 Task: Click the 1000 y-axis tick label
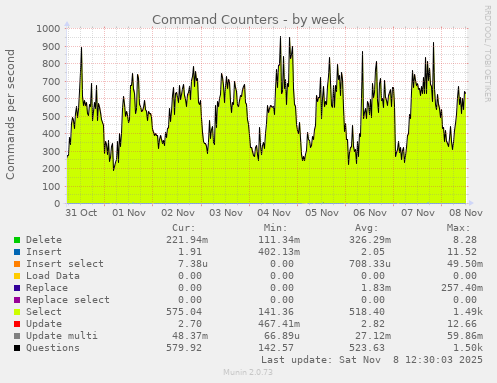(x=48, y=29)
